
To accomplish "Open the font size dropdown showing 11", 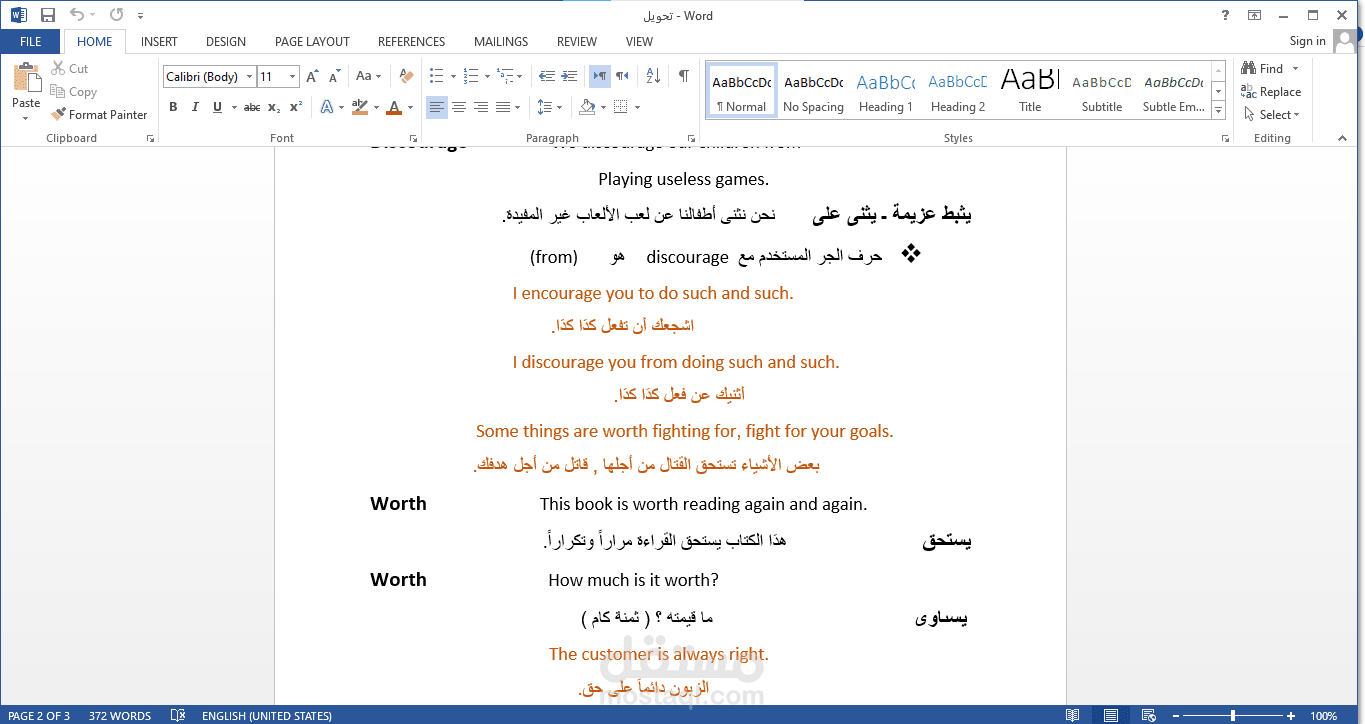I will (x=292, y=76).
